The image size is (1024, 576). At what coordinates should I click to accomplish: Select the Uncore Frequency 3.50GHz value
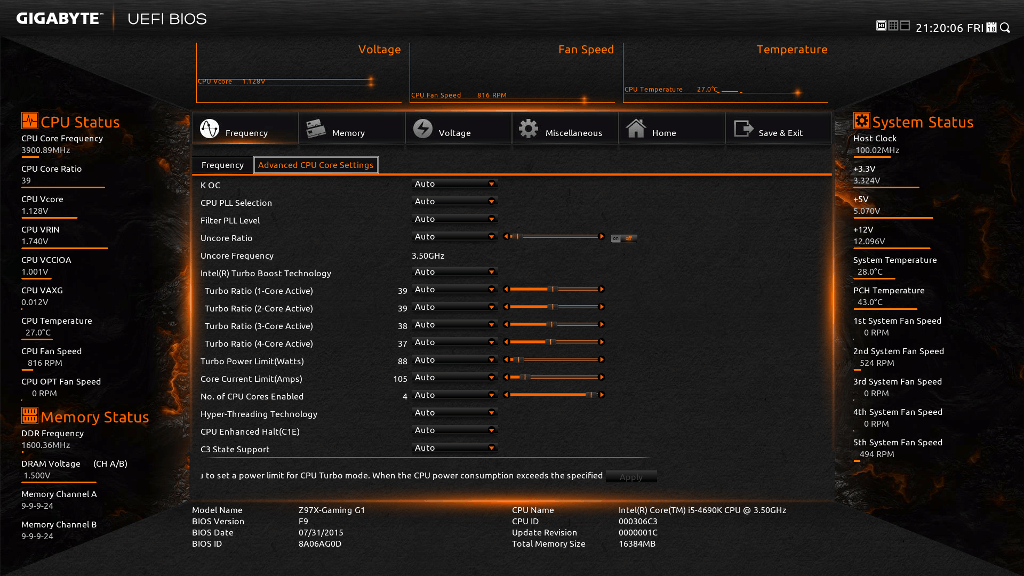pos(428,256)
